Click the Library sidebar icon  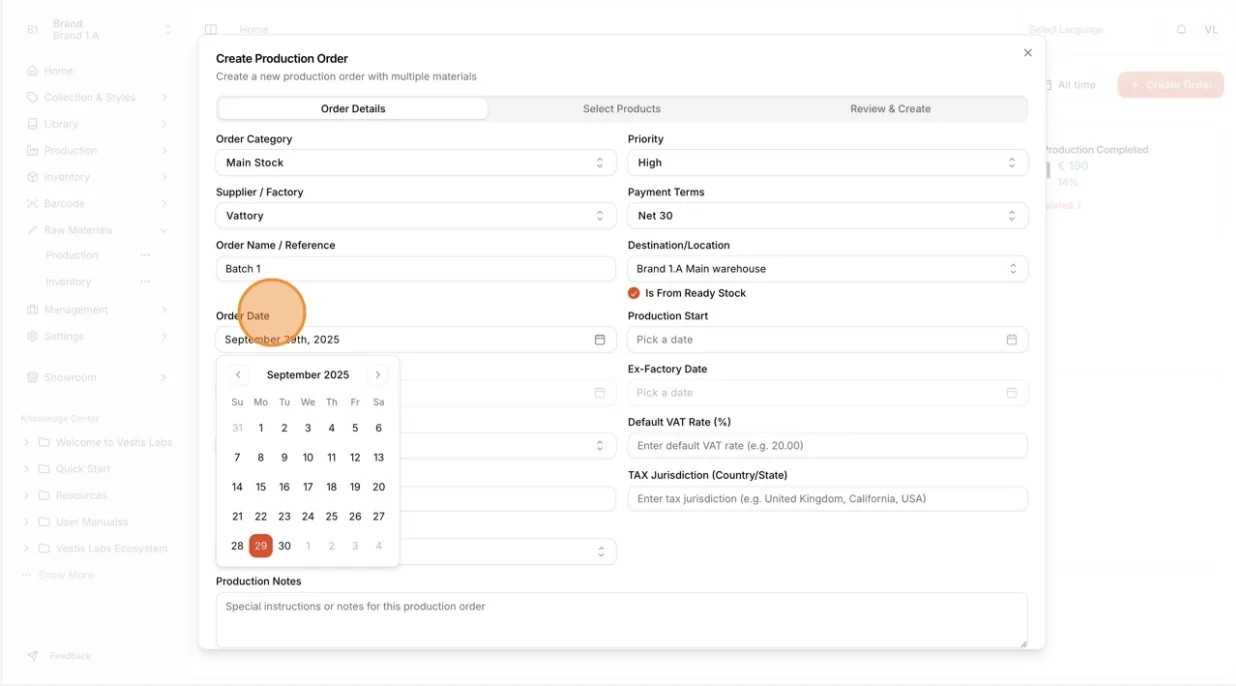tap(33, 124)
